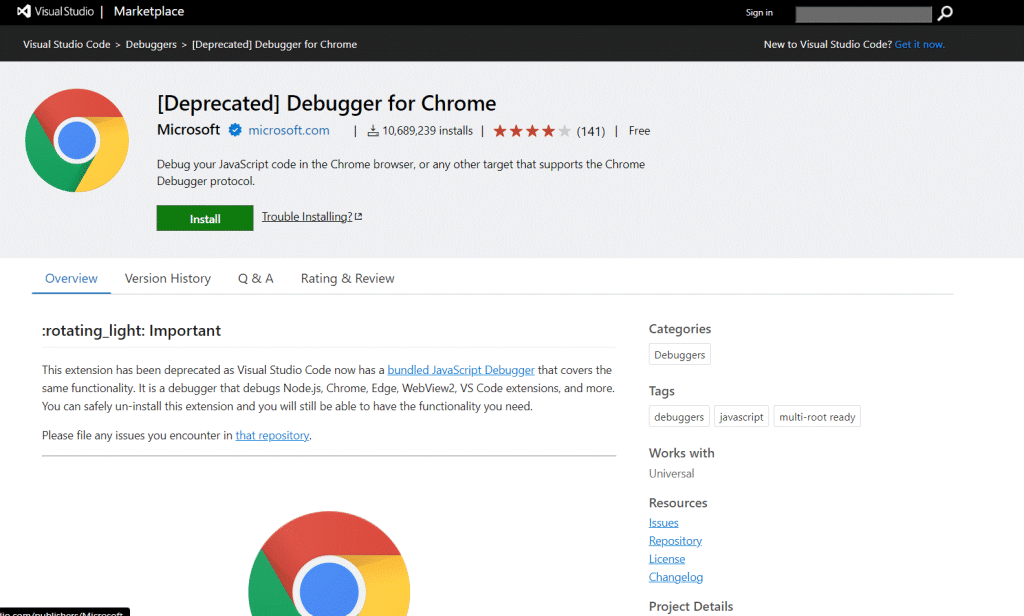This screenshot has height=616, width=1024.
Task: Click the extension title heading
Action: 327,103
